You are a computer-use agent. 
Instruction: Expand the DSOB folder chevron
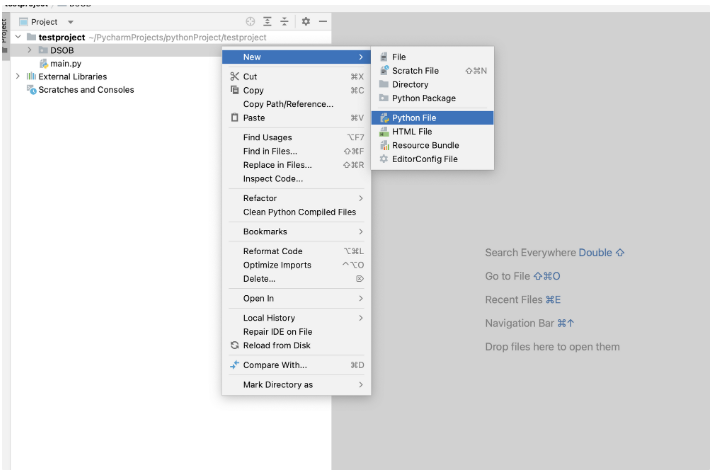(x=29, y=50)
